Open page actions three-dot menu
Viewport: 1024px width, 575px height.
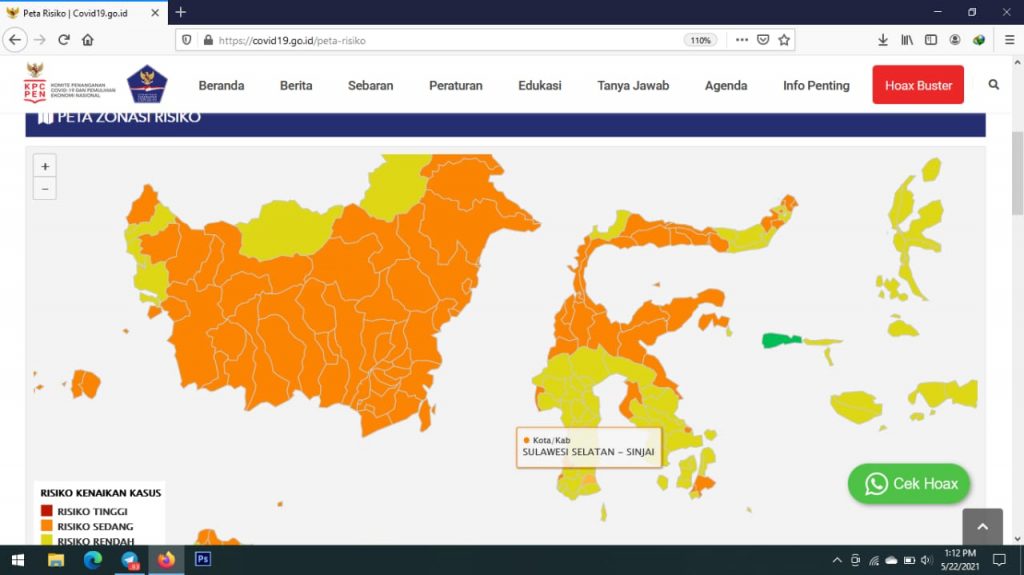pyautogui.click(x=741, y=40)
